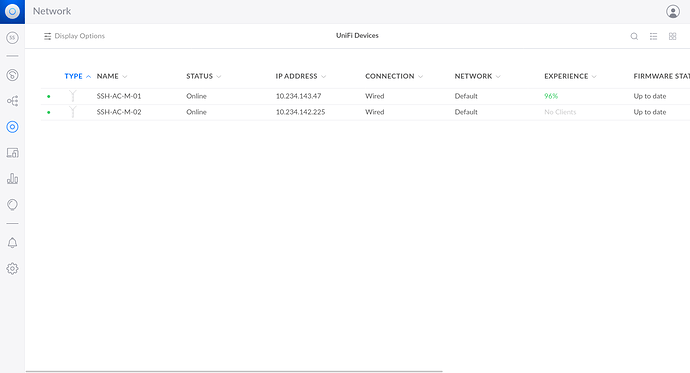The height and width of the screenshot is (373, 690).
Task: Open the user account profile icon
Action: tap(672, 11)
